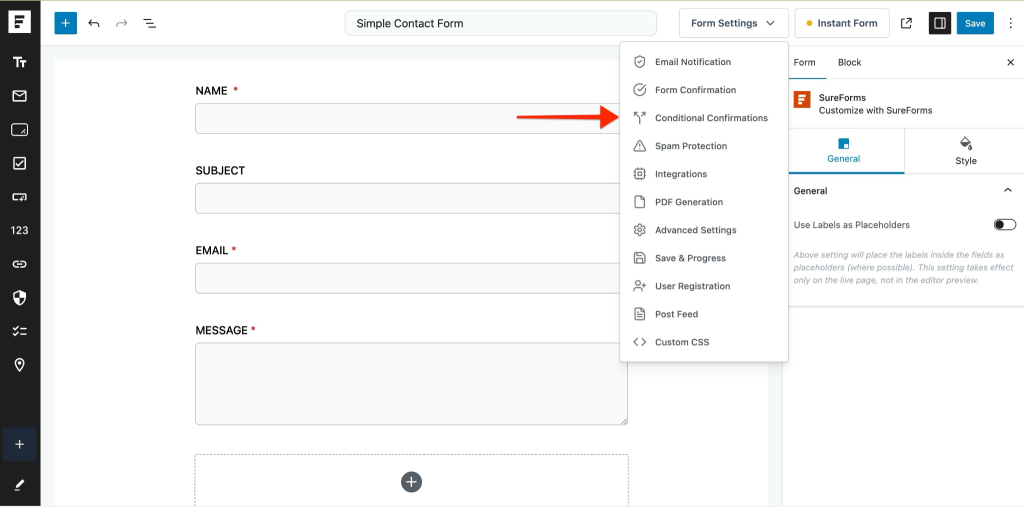The height and width of the screenshot is (512, 1024).
Task: Edit the Simple Contact Form title field
Action: coord(500,24)
